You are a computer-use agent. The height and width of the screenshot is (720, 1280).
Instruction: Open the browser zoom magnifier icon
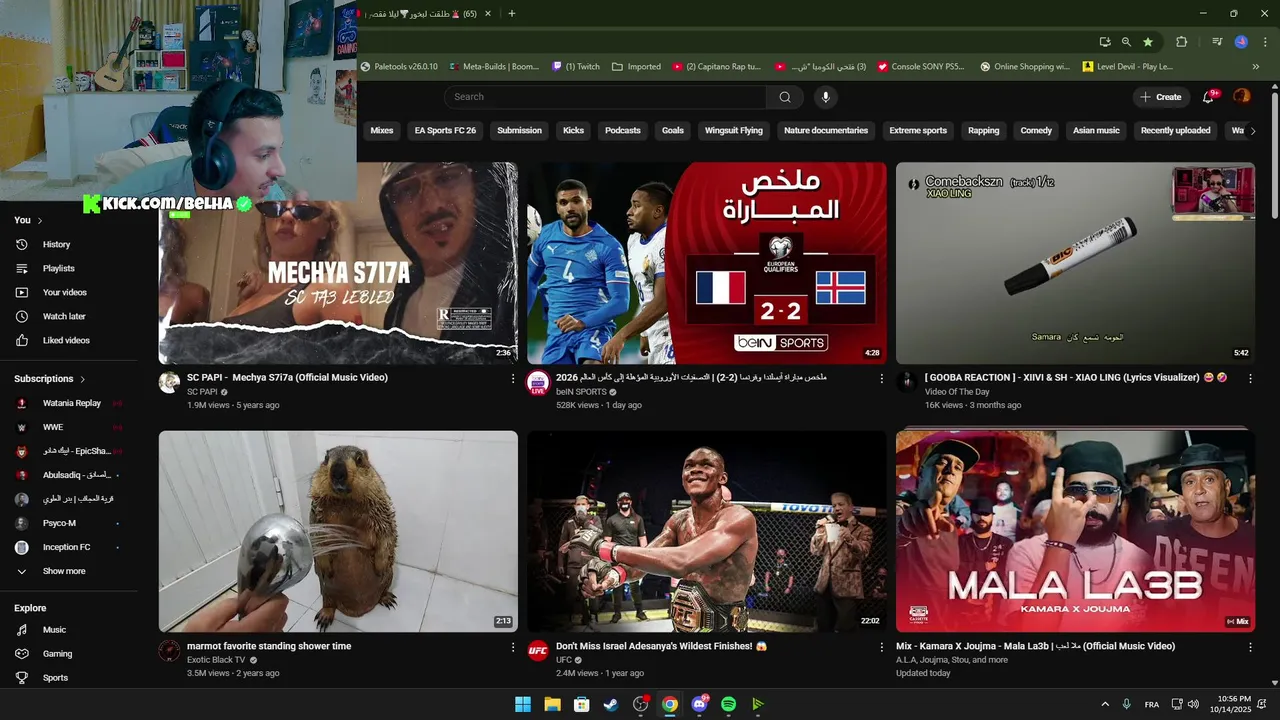1126,42
